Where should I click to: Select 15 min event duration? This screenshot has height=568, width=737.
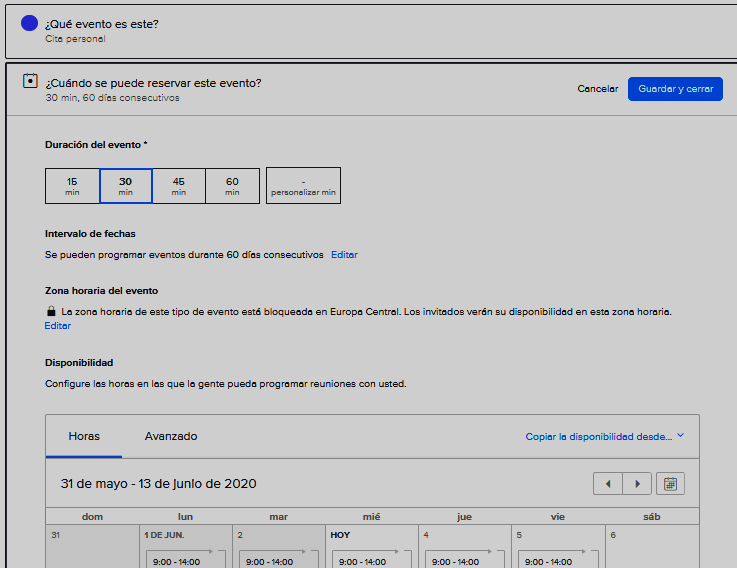[72, 186]
